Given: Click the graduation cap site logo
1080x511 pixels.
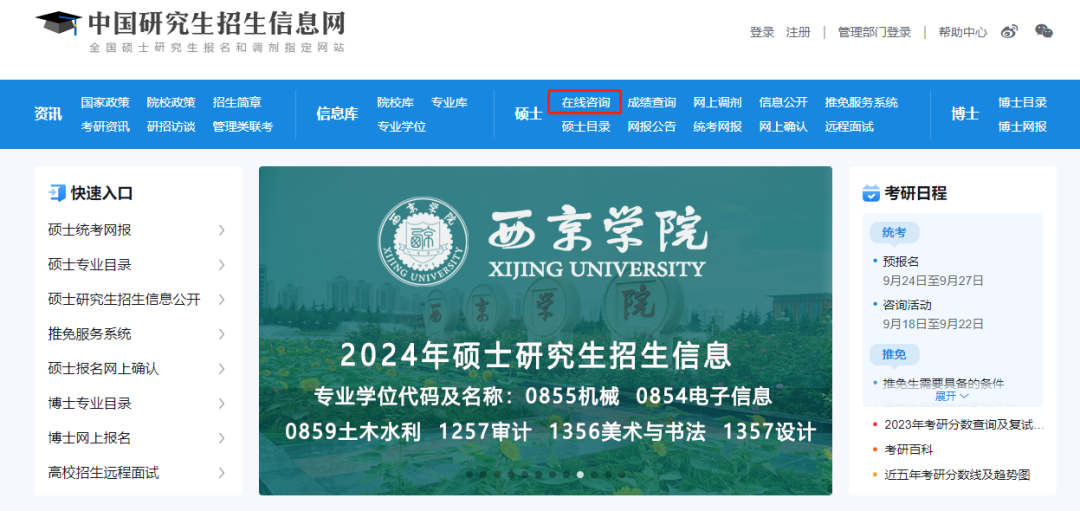Looking at the screenshot, I should point(59,24).
